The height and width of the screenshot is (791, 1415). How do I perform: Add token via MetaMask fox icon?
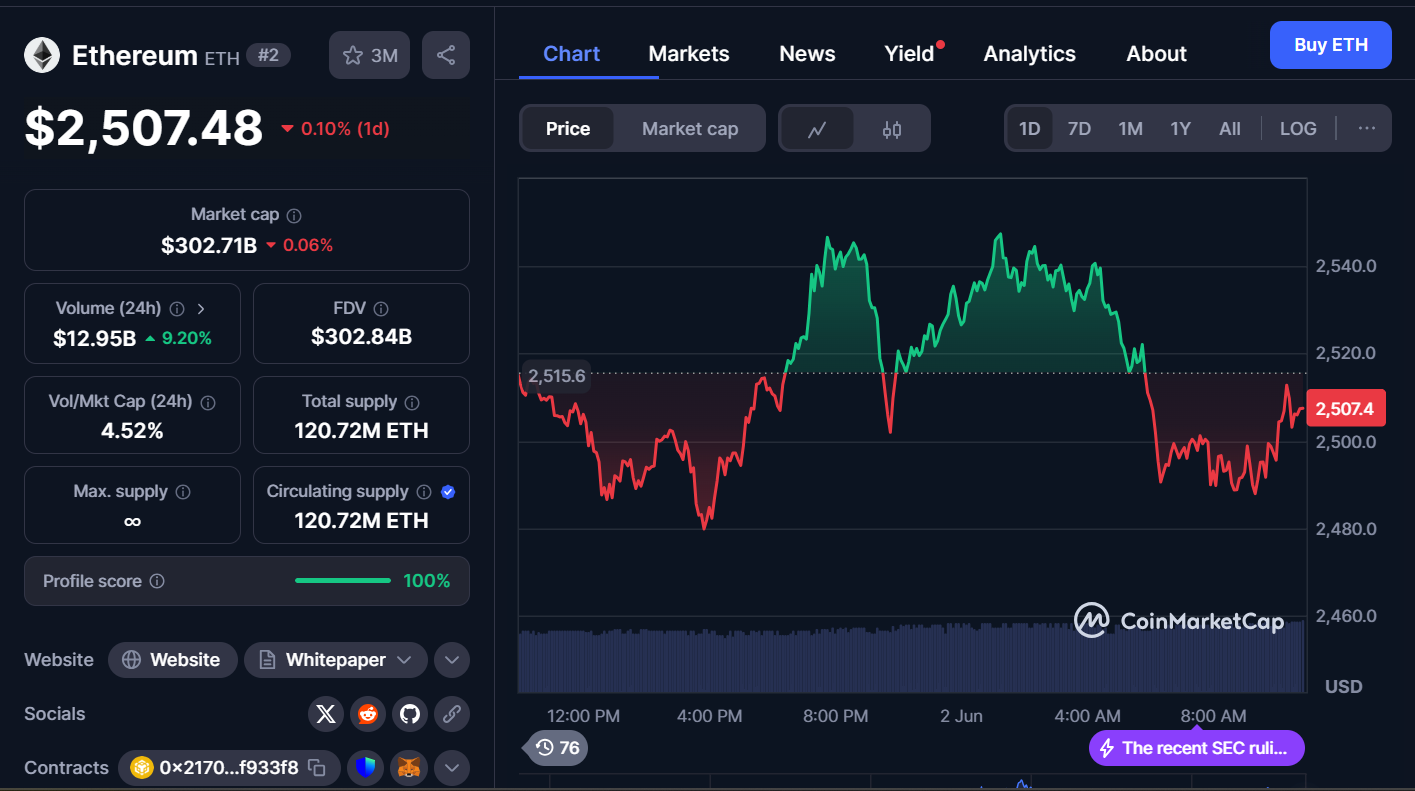coord(409,768)
